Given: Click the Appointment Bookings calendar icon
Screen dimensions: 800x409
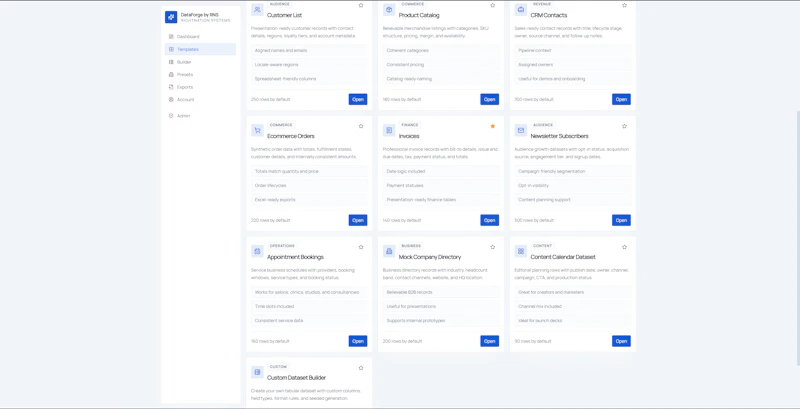Looking at the screenshot, I should [x=257, y=251].
